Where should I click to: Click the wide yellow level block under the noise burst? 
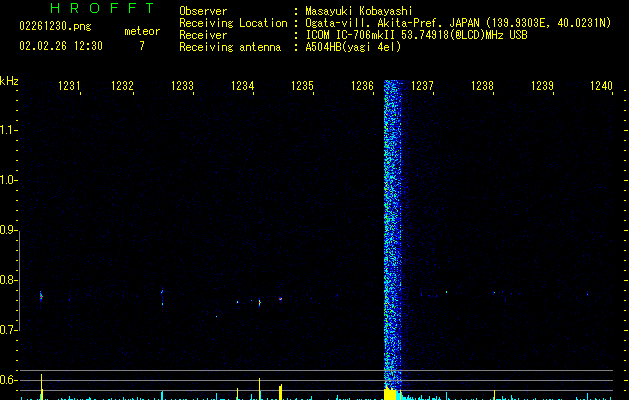coord(390,394)
